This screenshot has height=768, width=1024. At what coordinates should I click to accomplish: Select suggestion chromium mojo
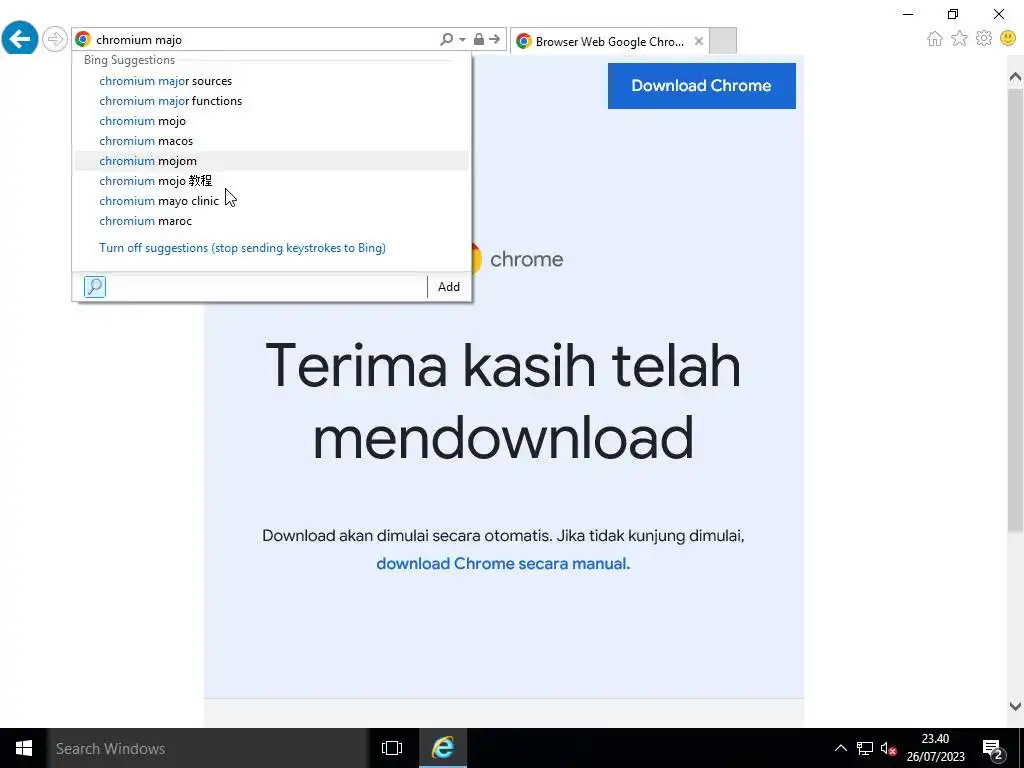tap(271, 121)
